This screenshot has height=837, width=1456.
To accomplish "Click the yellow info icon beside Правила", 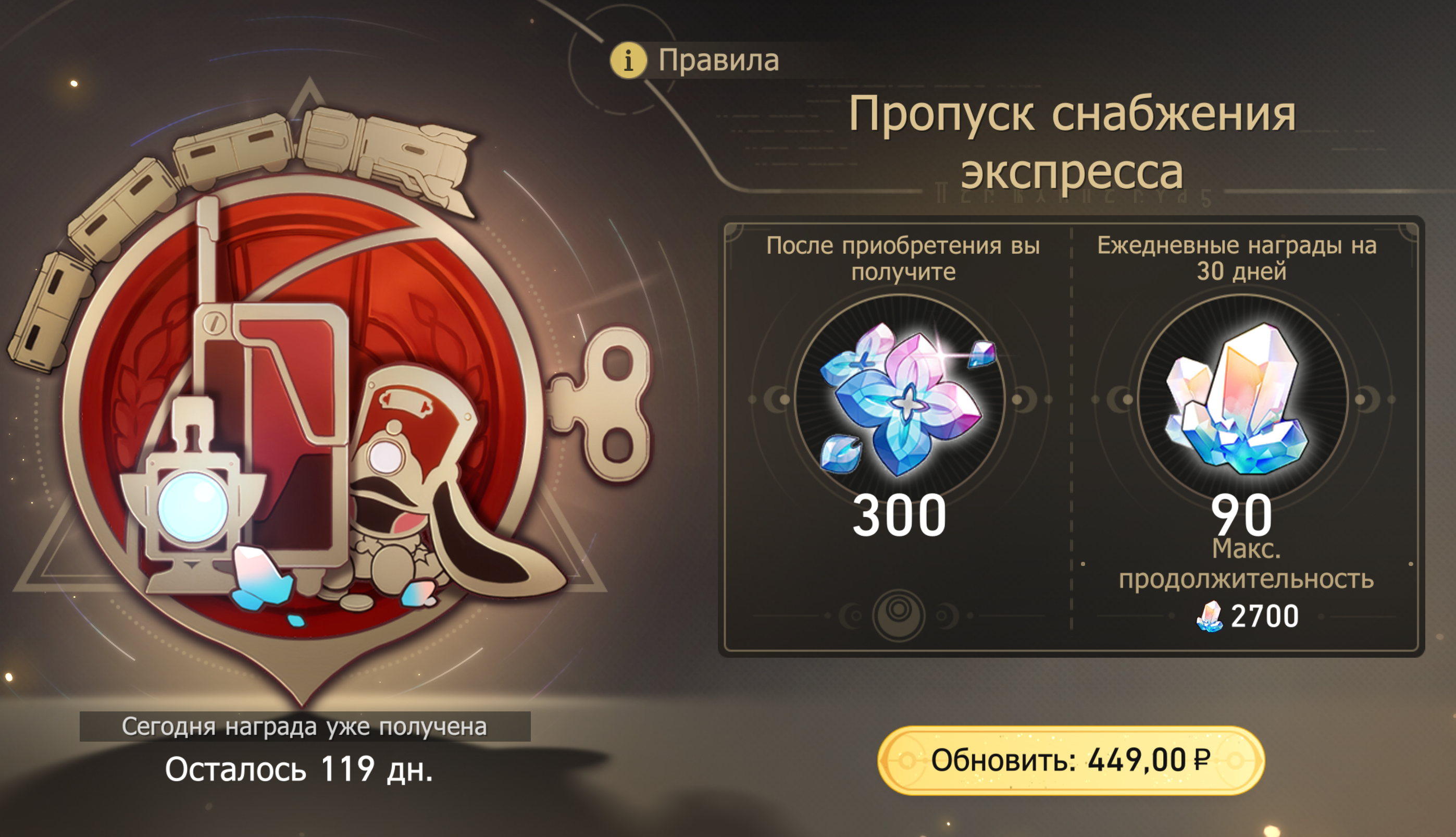I will 628,60.
